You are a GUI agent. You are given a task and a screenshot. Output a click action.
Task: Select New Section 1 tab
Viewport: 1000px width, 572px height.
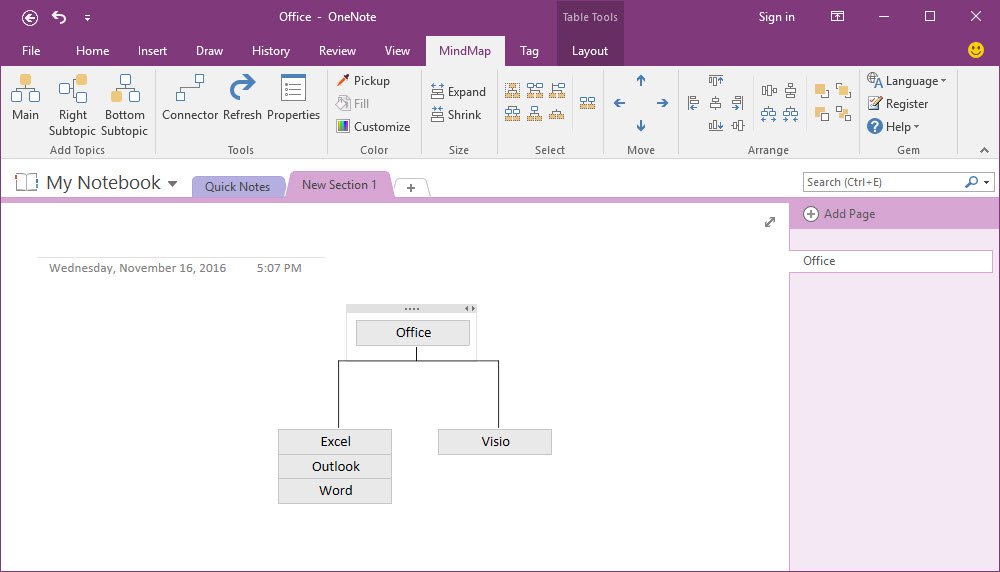[339, 185]
